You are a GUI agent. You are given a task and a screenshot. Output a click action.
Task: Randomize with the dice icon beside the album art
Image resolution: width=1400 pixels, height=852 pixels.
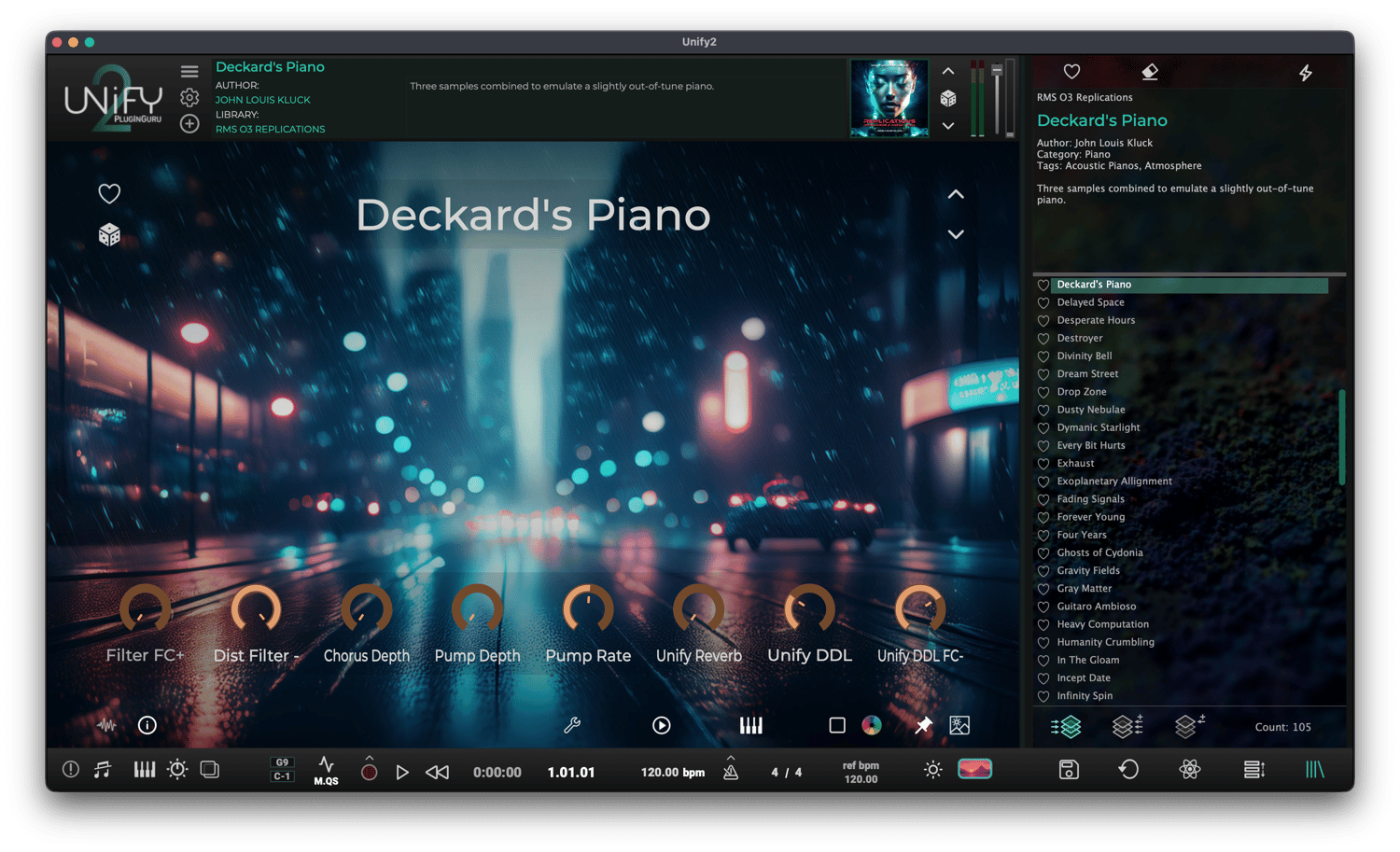click(948, 98)
